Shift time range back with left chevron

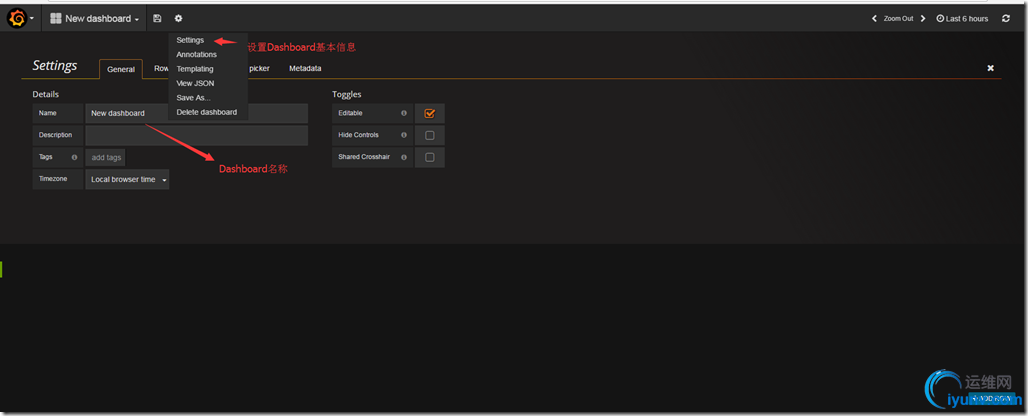coord(874,19)
